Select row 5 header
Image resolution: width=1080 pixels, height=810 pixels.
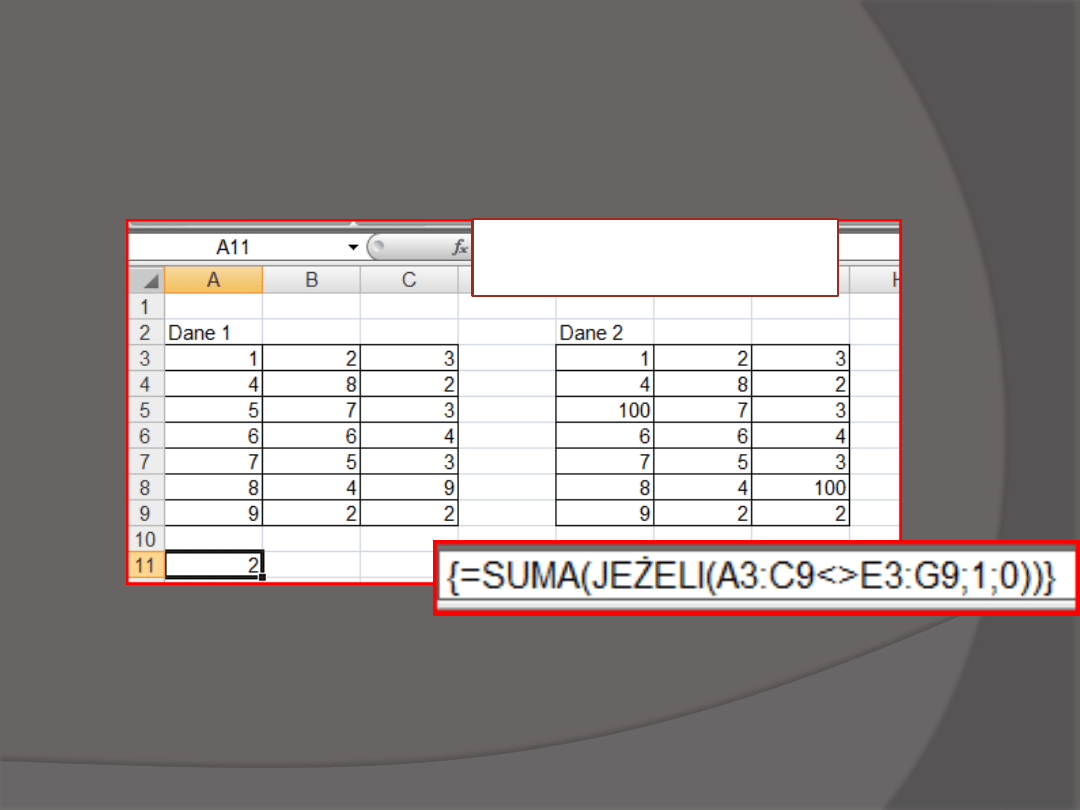click(x=145, y=410)
